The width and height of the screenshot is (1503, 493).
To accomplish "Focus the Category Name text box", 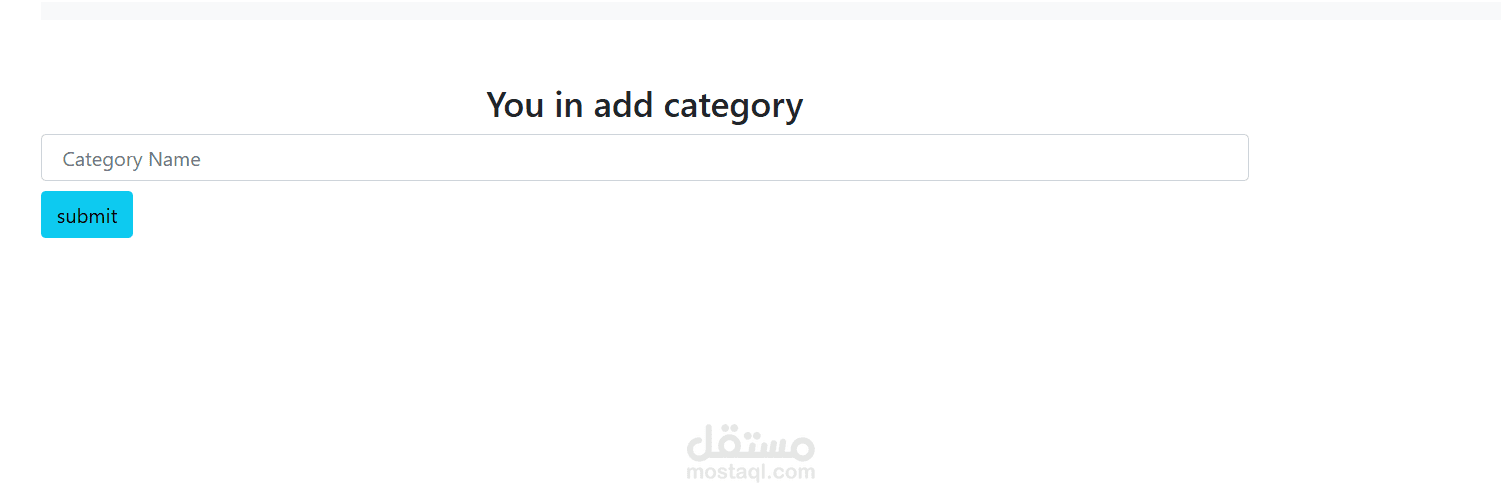I will (644, 158).
